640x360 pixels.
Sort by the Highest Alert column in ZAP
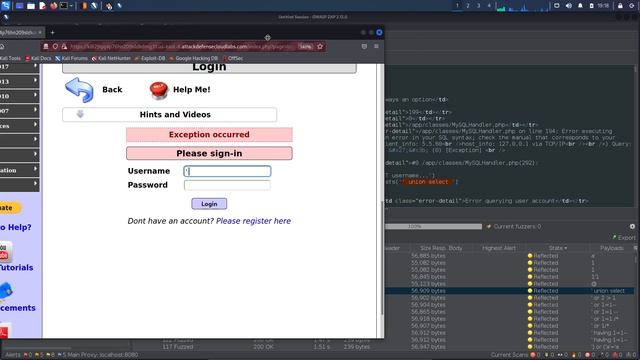coord(499,248)
